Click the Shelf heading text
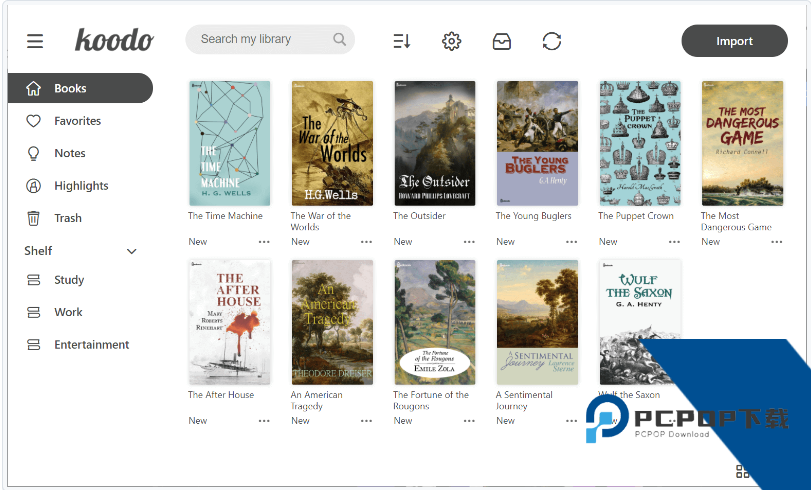 [x=38, y=251]
